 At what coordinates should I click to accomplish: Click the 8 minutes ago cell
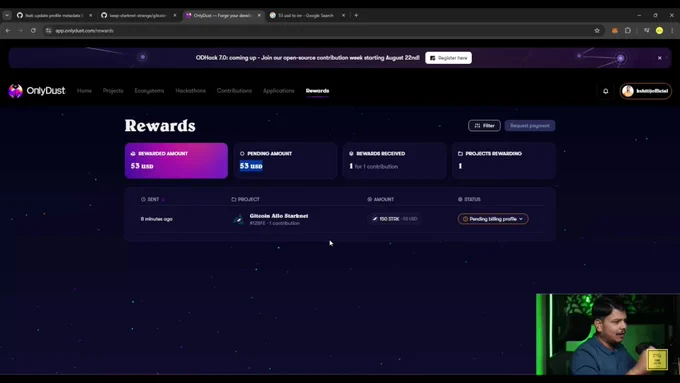pos(157,219)
